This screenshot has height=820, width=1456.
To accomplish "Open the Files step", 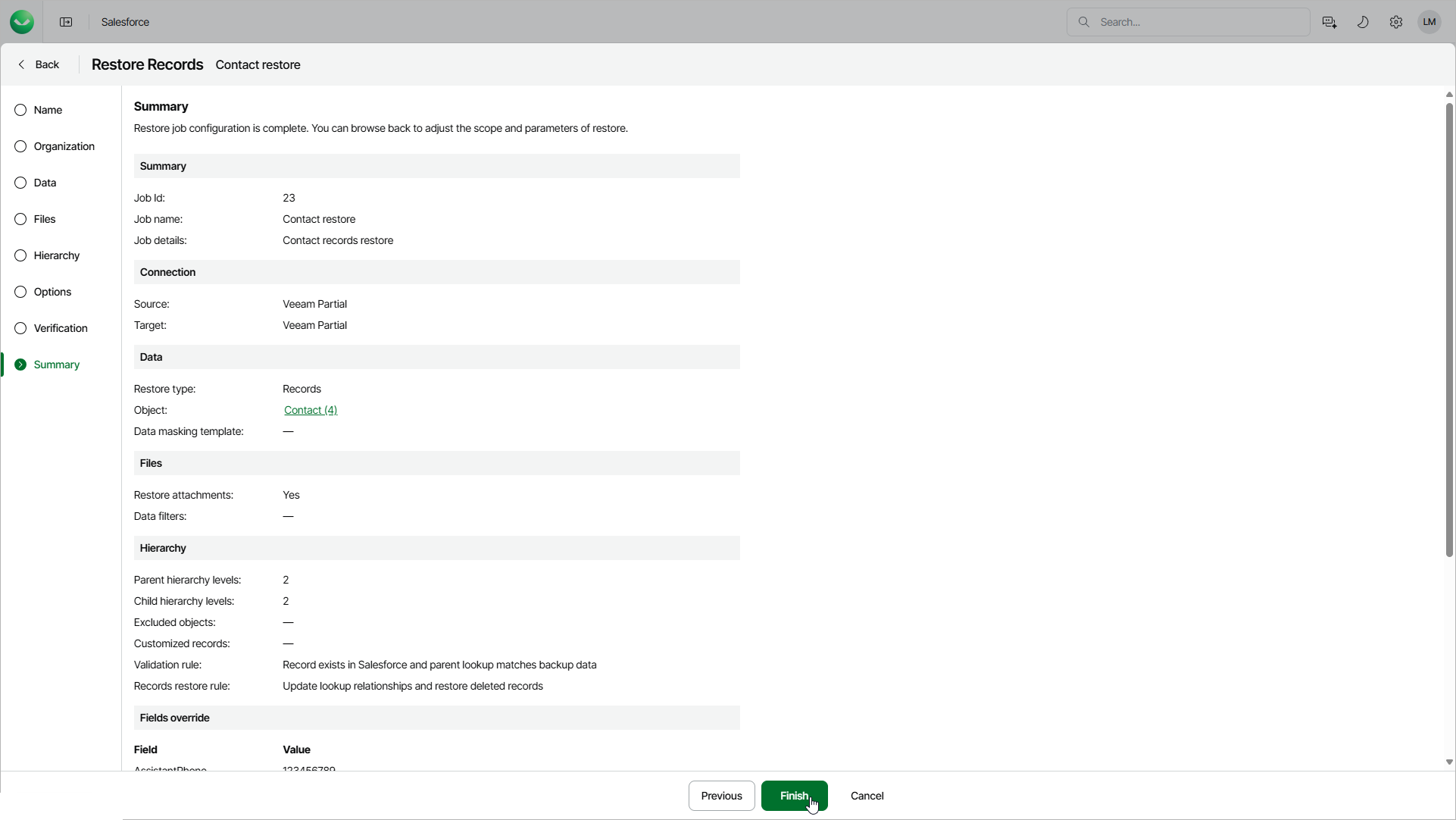I will click(x=45, y=220).
